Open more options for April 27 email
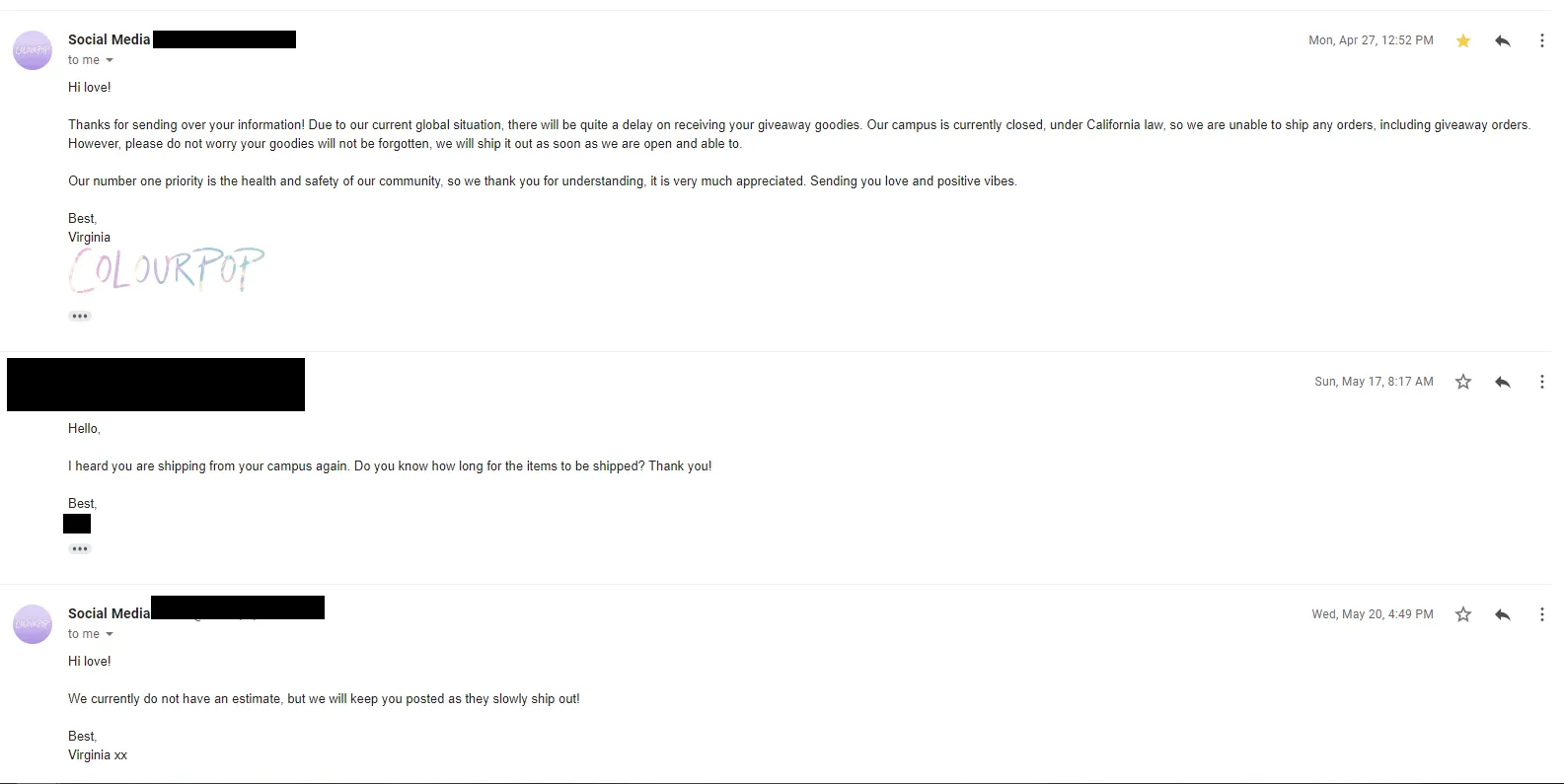The height and width of the screenshot is (784, 1564). coord(1542,40)
